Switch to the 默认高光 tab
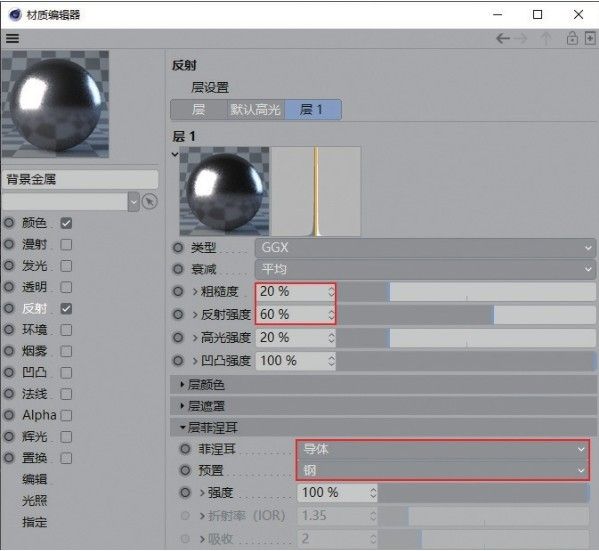The height and width of the screenshot is (551, 599). point(255,110)
